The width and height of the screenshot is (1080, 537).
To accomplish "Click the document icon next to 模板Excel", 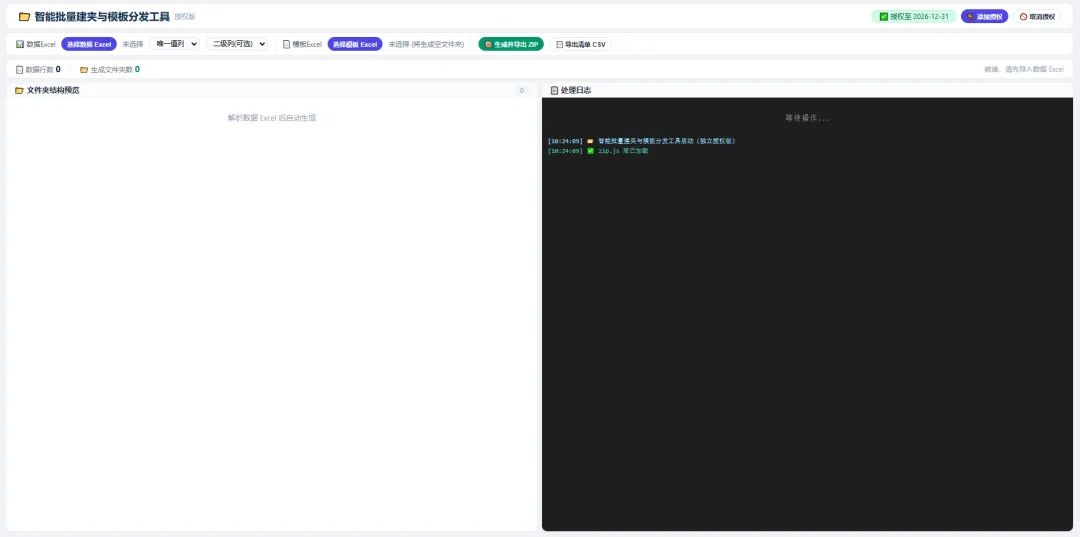I will point(287,44).
